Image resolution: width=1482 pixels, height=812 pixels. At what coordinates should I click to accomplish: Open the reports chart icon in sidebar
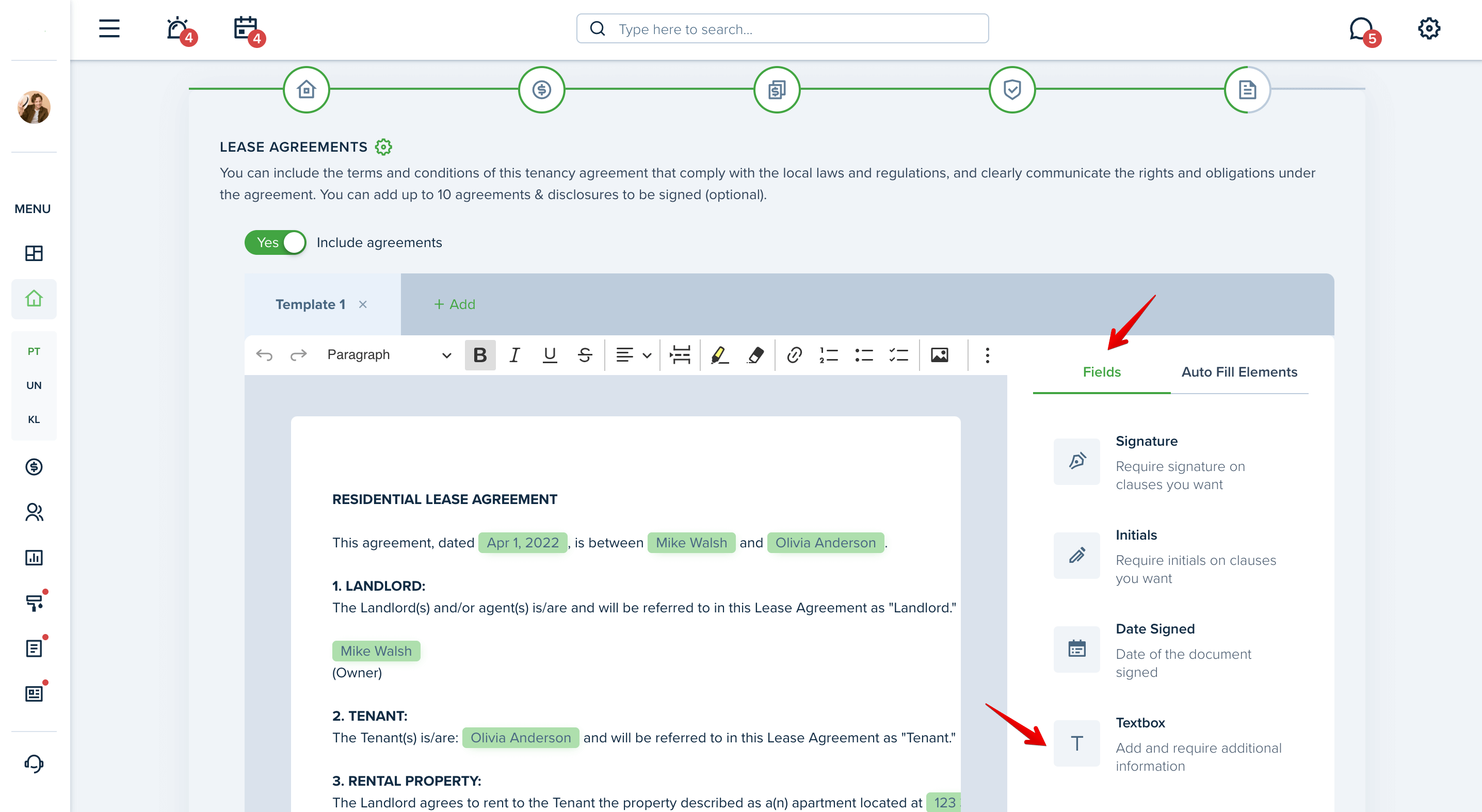[34, 558]
